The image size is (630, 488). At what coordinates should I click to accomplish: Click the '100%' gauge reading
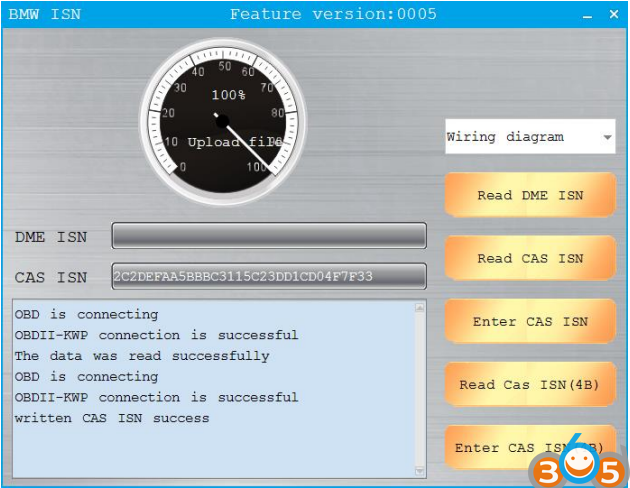(228, 95)
